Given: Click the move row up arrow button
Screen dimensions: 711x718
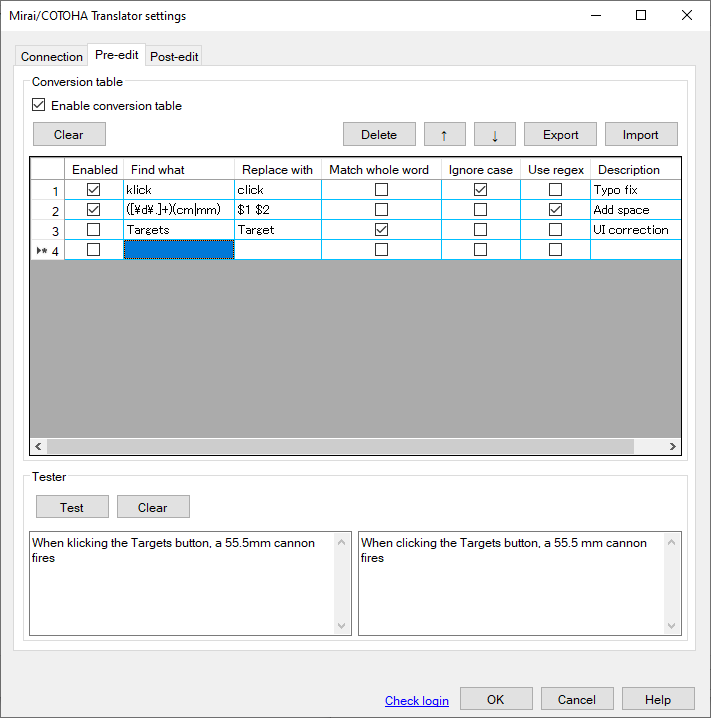Looking at the screenshot, I should (444, 135).
